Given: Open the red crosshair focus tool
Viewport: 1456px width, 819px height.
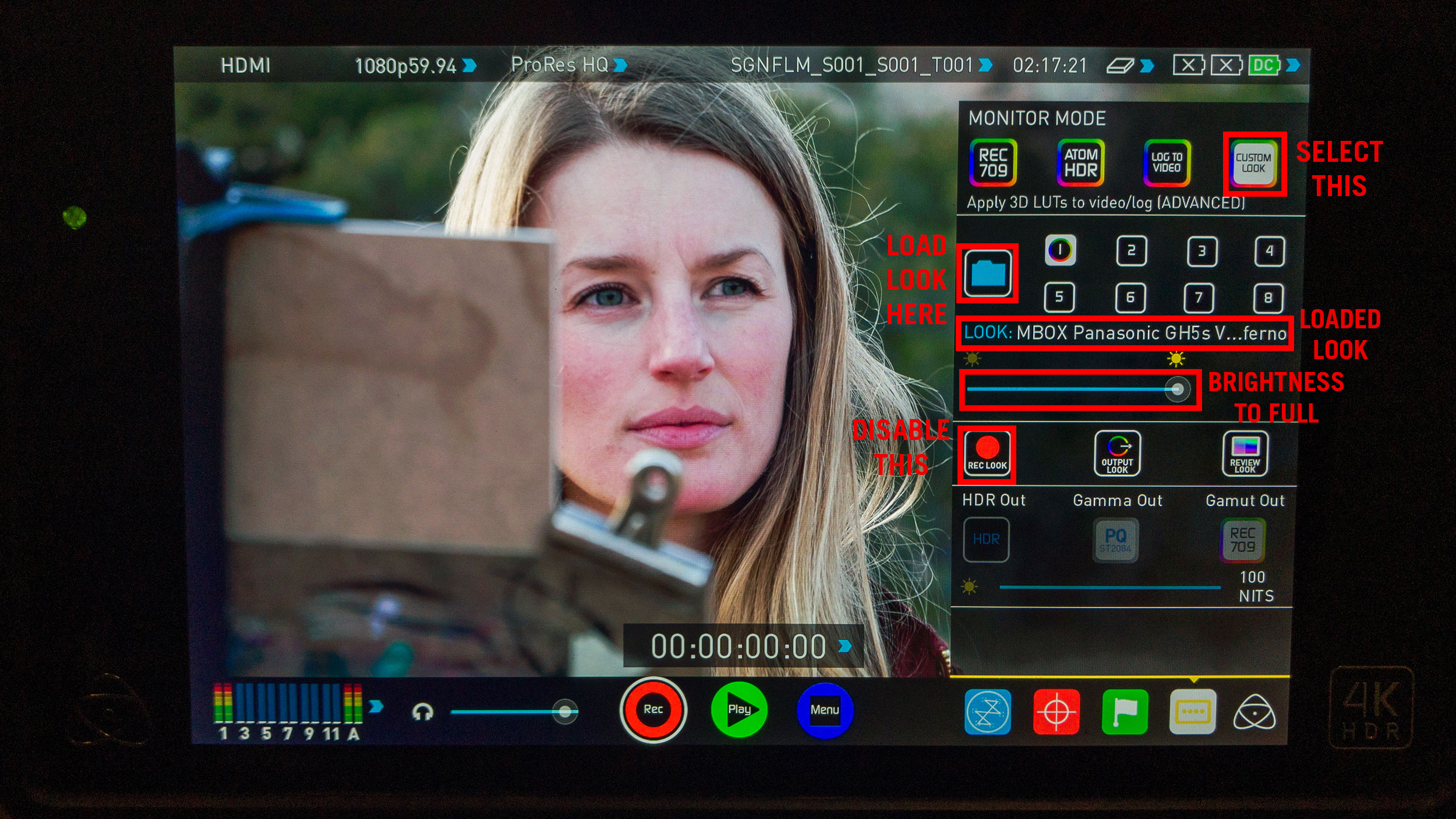Looking at the screenshot, I should pos(1056,712).
